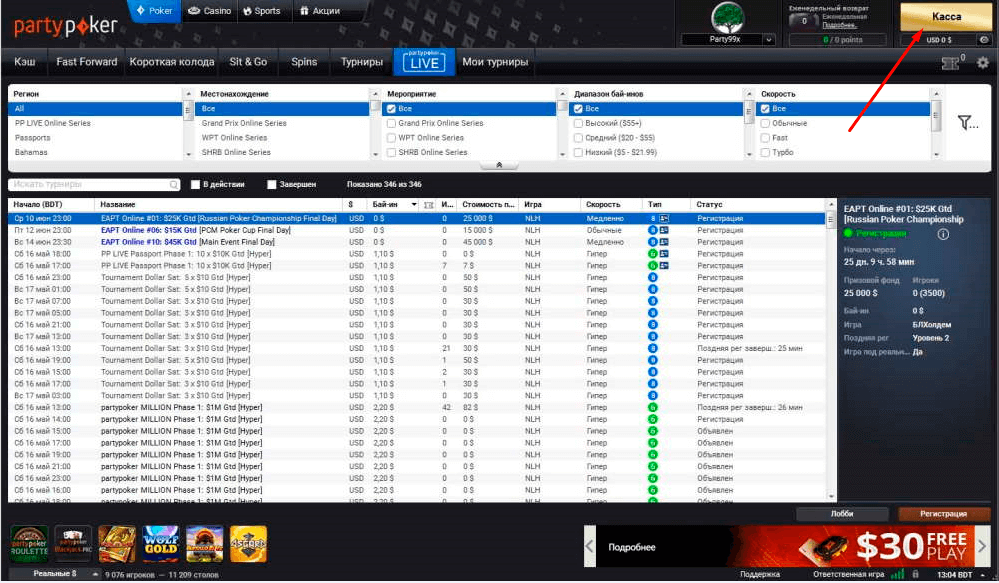This screenshot has height=583, width=999.
Task: Click the Подробнее banner link
Action: [631, 547]
